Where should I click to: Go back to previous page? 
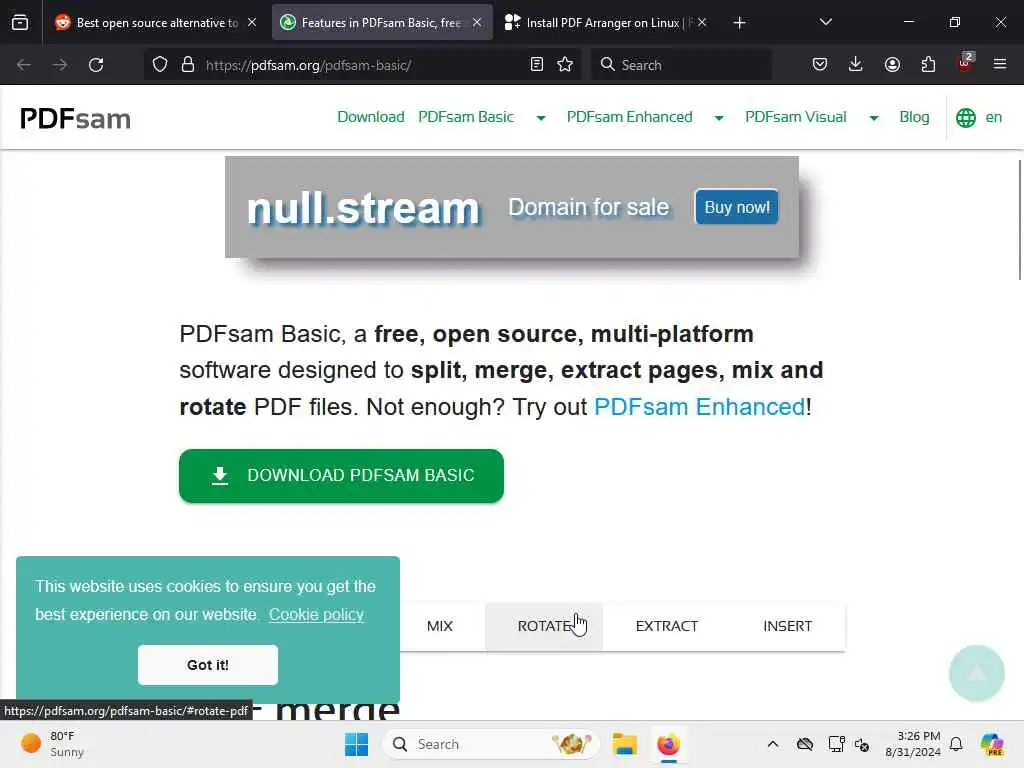pyautogui.click(x=24, y=65)
